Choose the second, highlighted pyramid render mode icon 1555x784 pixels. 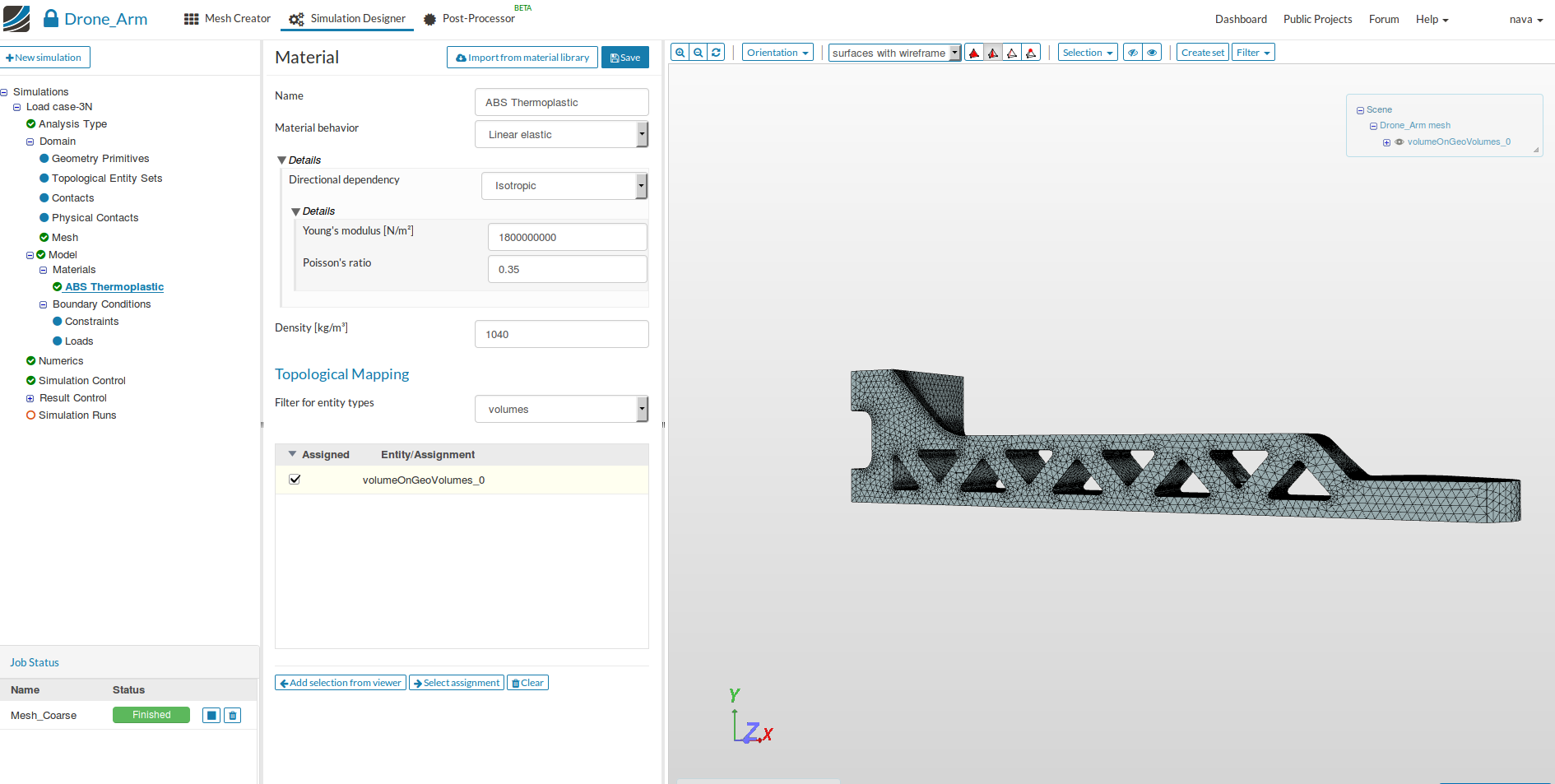pos(993,53)
